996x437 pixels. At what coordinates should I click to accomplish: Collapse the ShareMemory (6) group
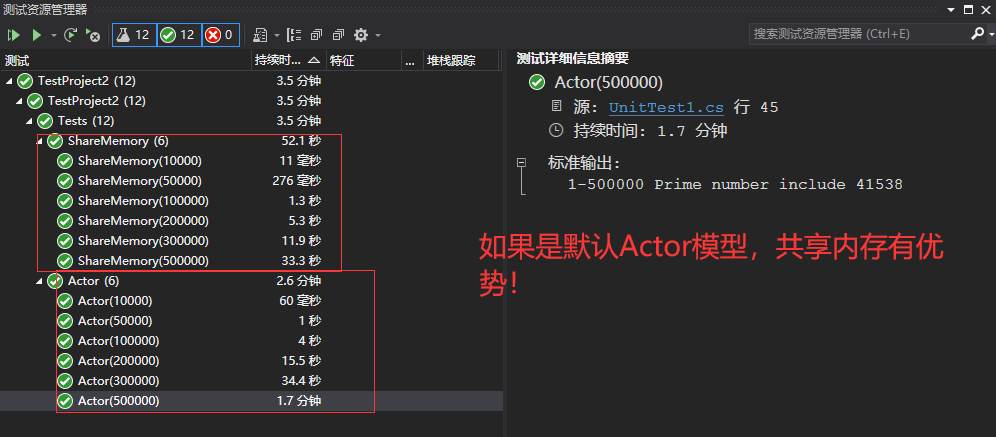pos(40,140)
